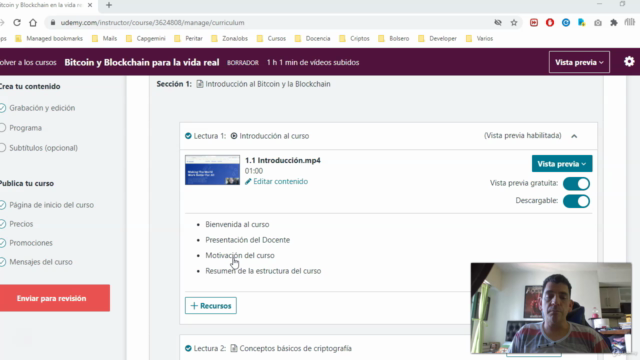Screen dimensions: 640x360
Task: Click the check icon beside Lectura 1
Action: pyautogui.click(x=188, y=136)
